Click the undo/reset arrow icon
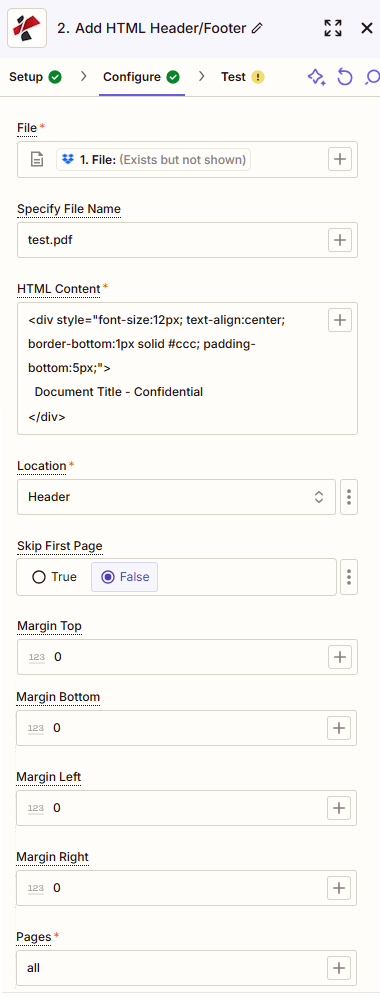Image resolution: width=380 pixels, height=1008 pixels. point(345,77)
